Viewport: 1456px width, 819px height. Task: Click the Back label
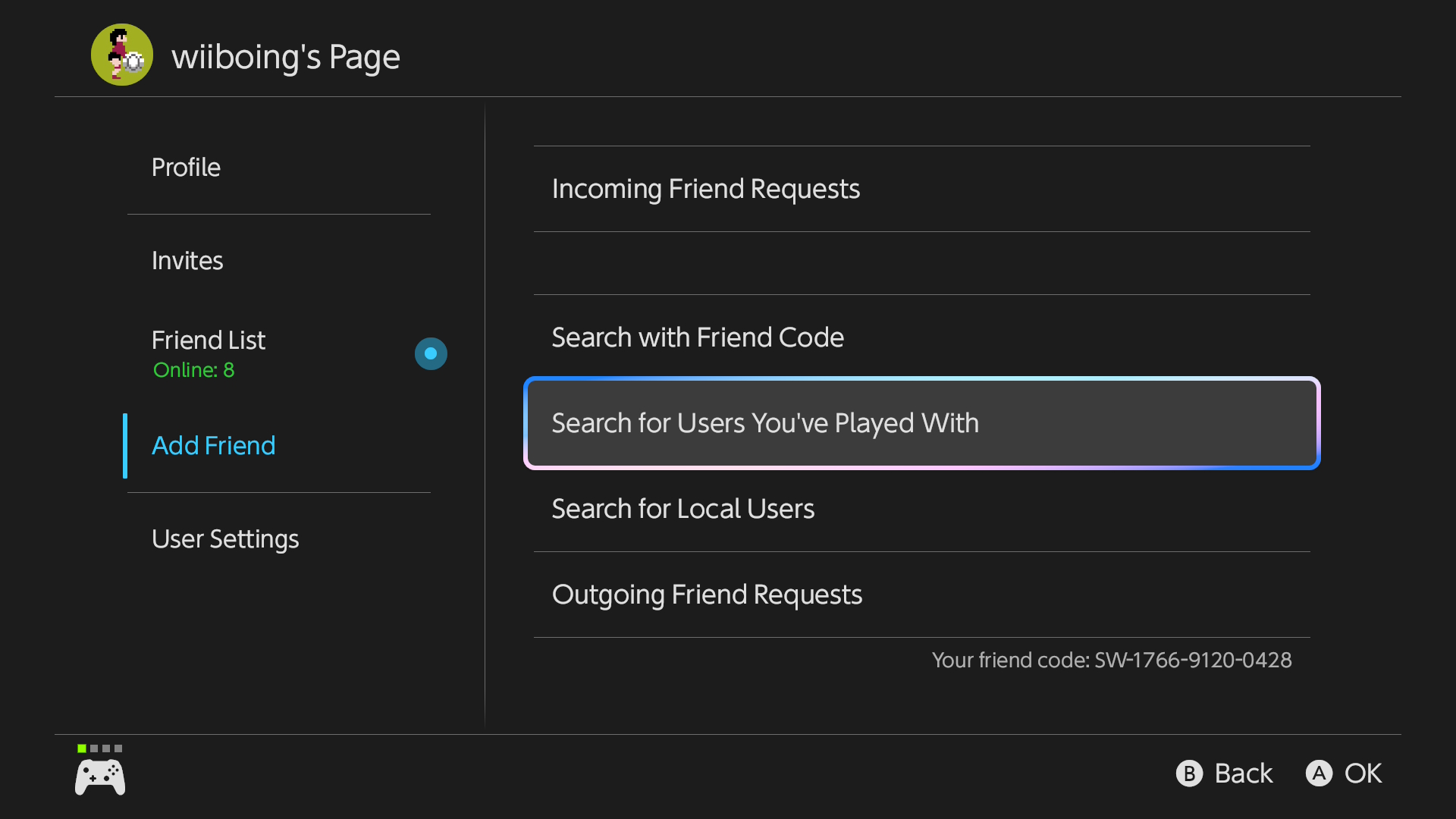pyautogui.click(x=1244, y=773)
